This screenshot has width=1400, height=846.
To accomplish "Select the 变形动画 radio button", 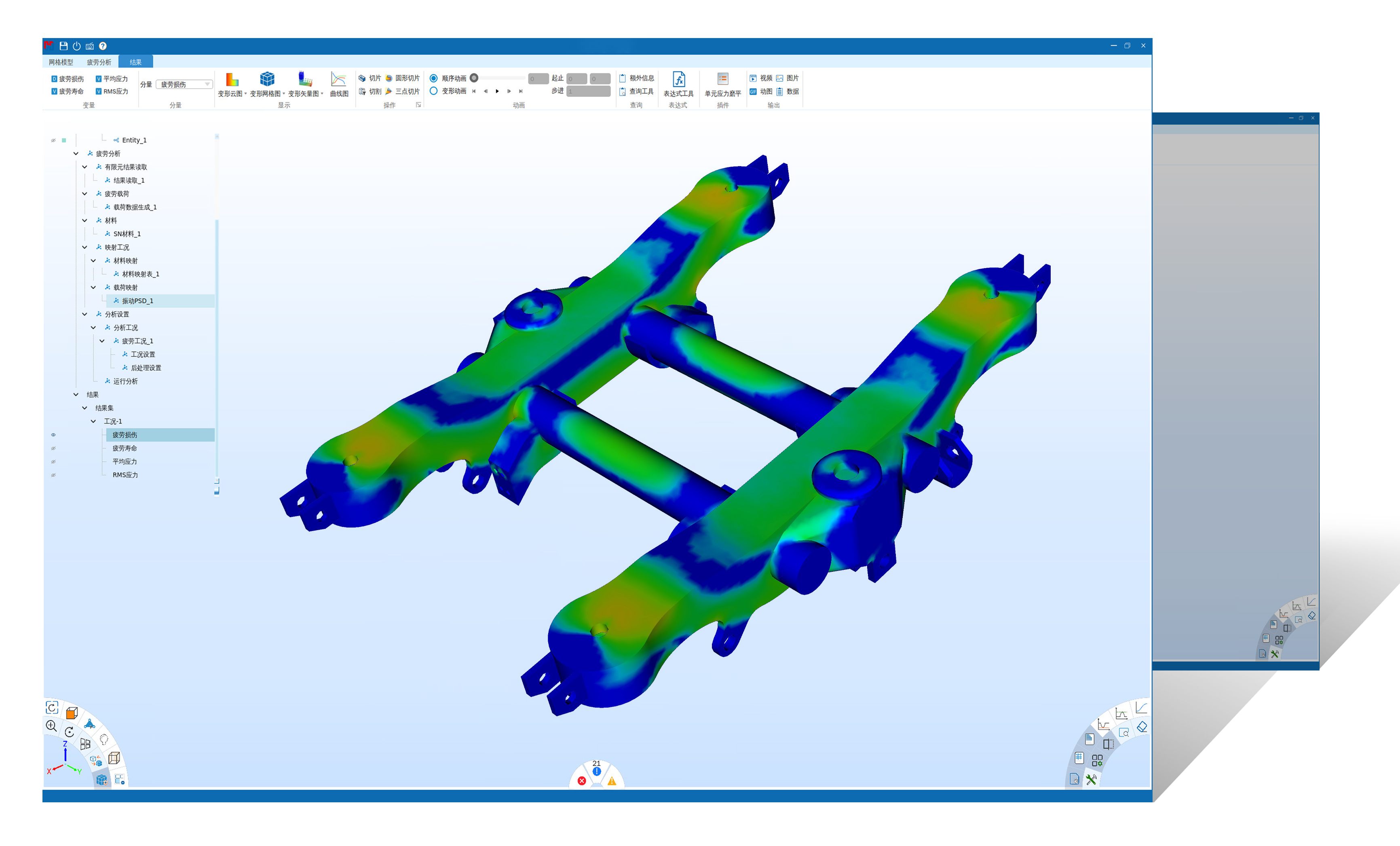I will (x=433, y=91).
